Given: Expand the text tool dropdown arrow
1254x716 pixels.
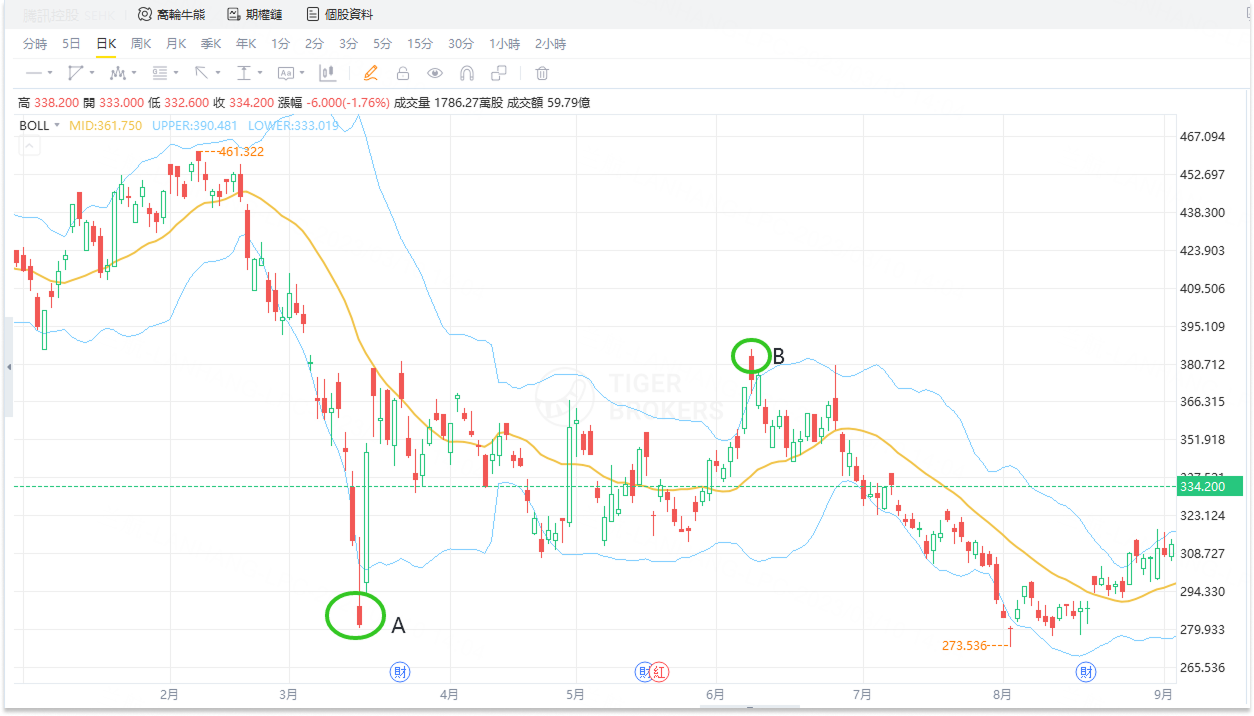Looking at the screenshot, I should 302,73.
